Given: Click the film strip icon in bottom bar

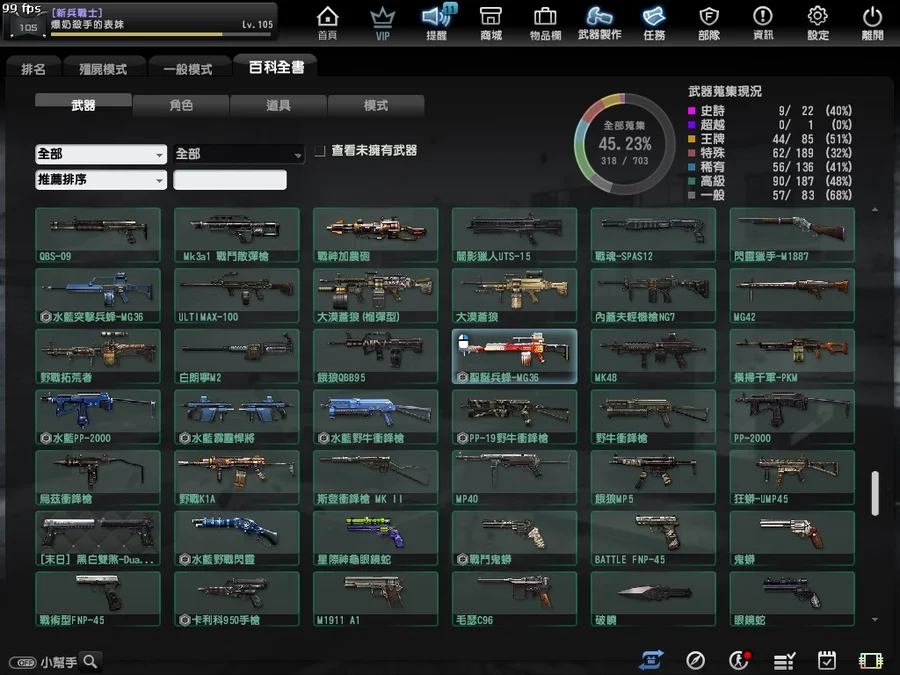Looking at the screenshot, I should click(x=870, y=661).
